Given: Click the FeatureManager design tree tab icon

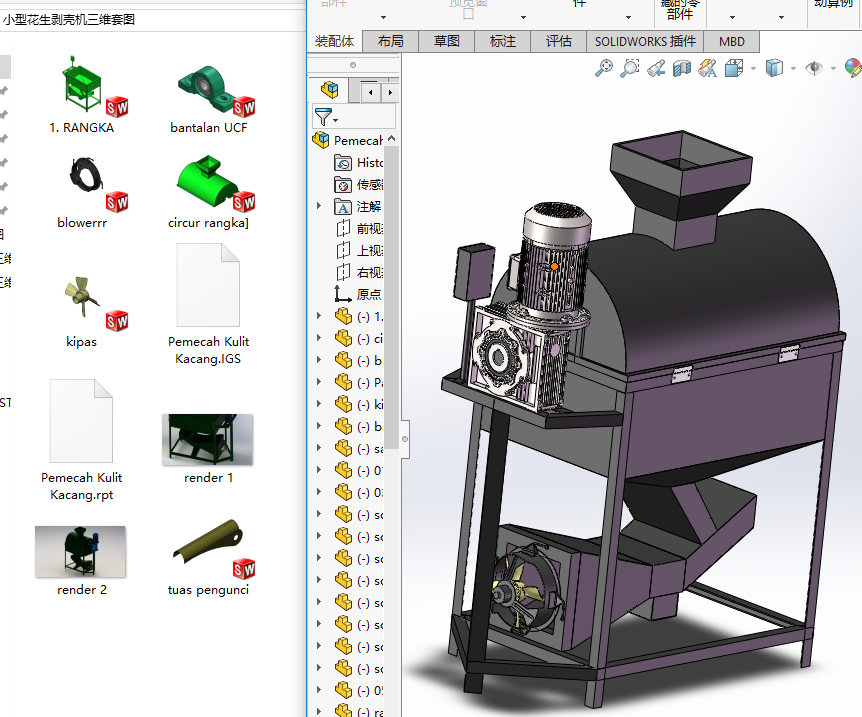Looking at the screenshot, I should coord(329,91).
